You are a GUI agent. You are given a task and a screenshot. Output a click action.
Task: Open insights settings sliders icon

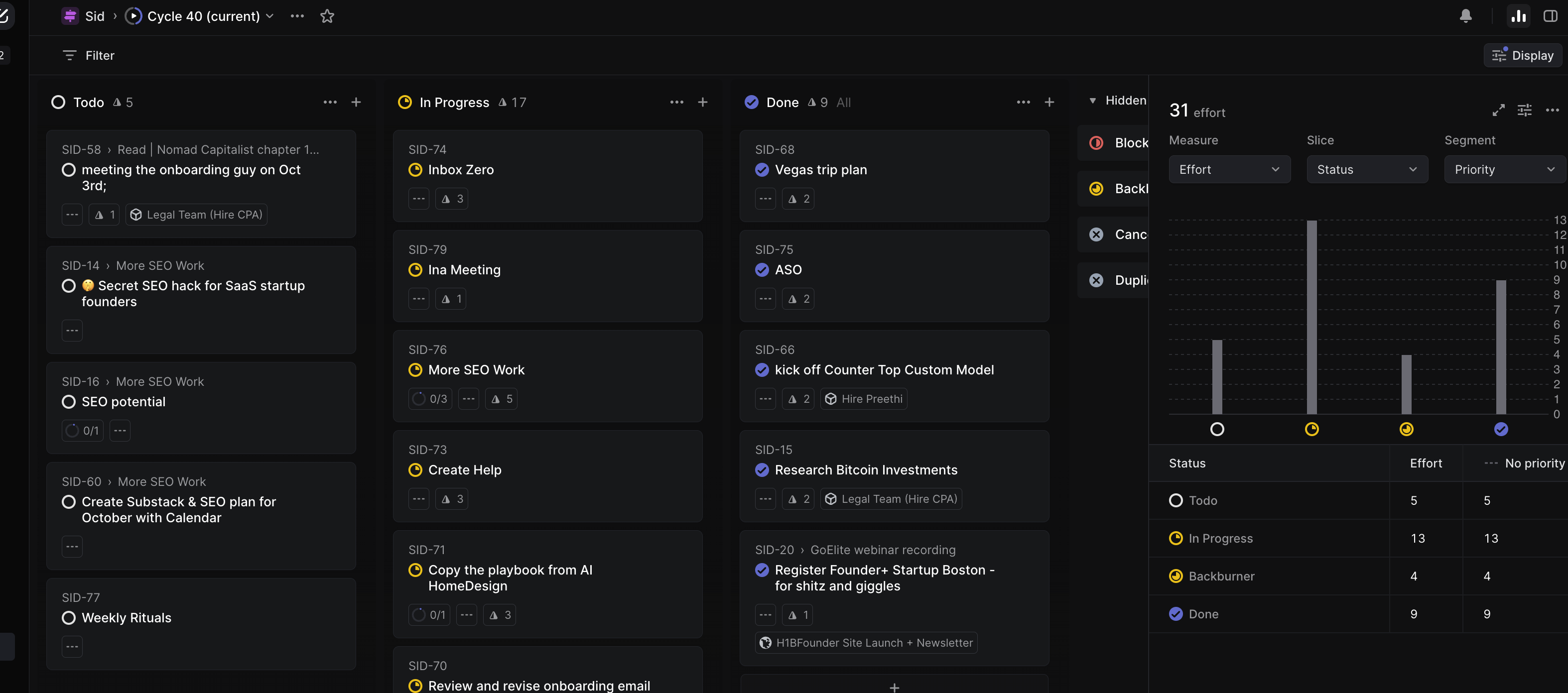(x=1524, y=110)
